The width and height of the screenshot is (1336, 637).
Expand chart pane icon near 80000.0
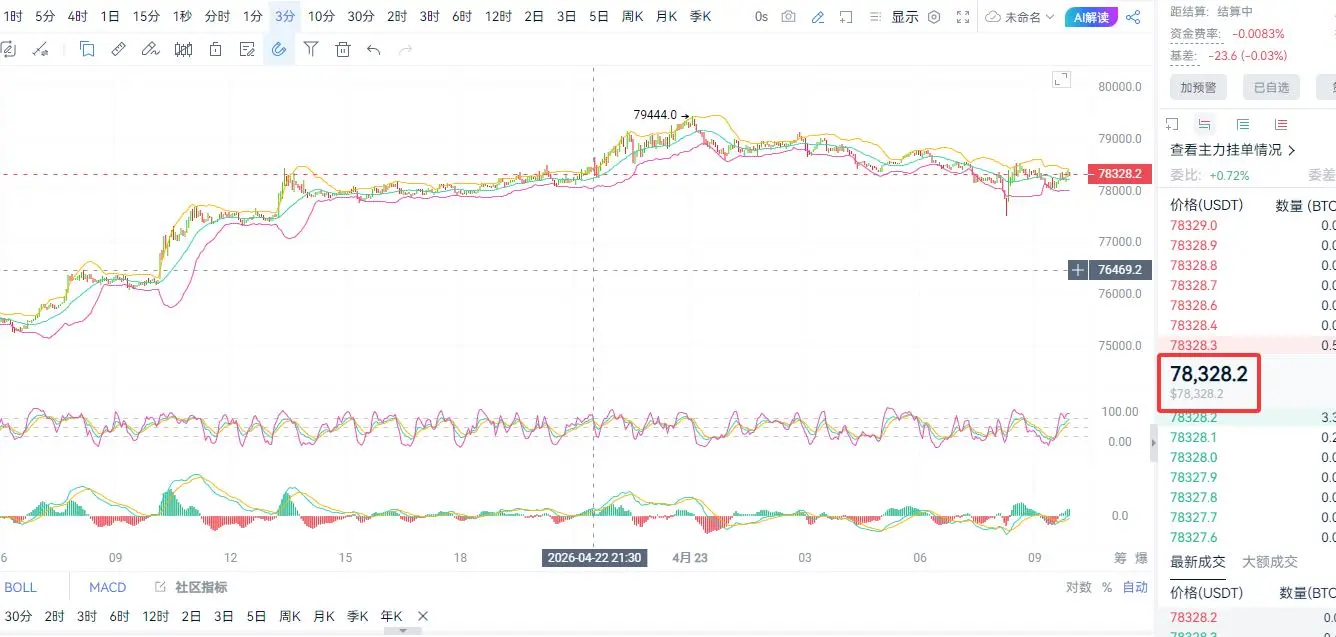pyautogui.click(x=1061, y=79)
